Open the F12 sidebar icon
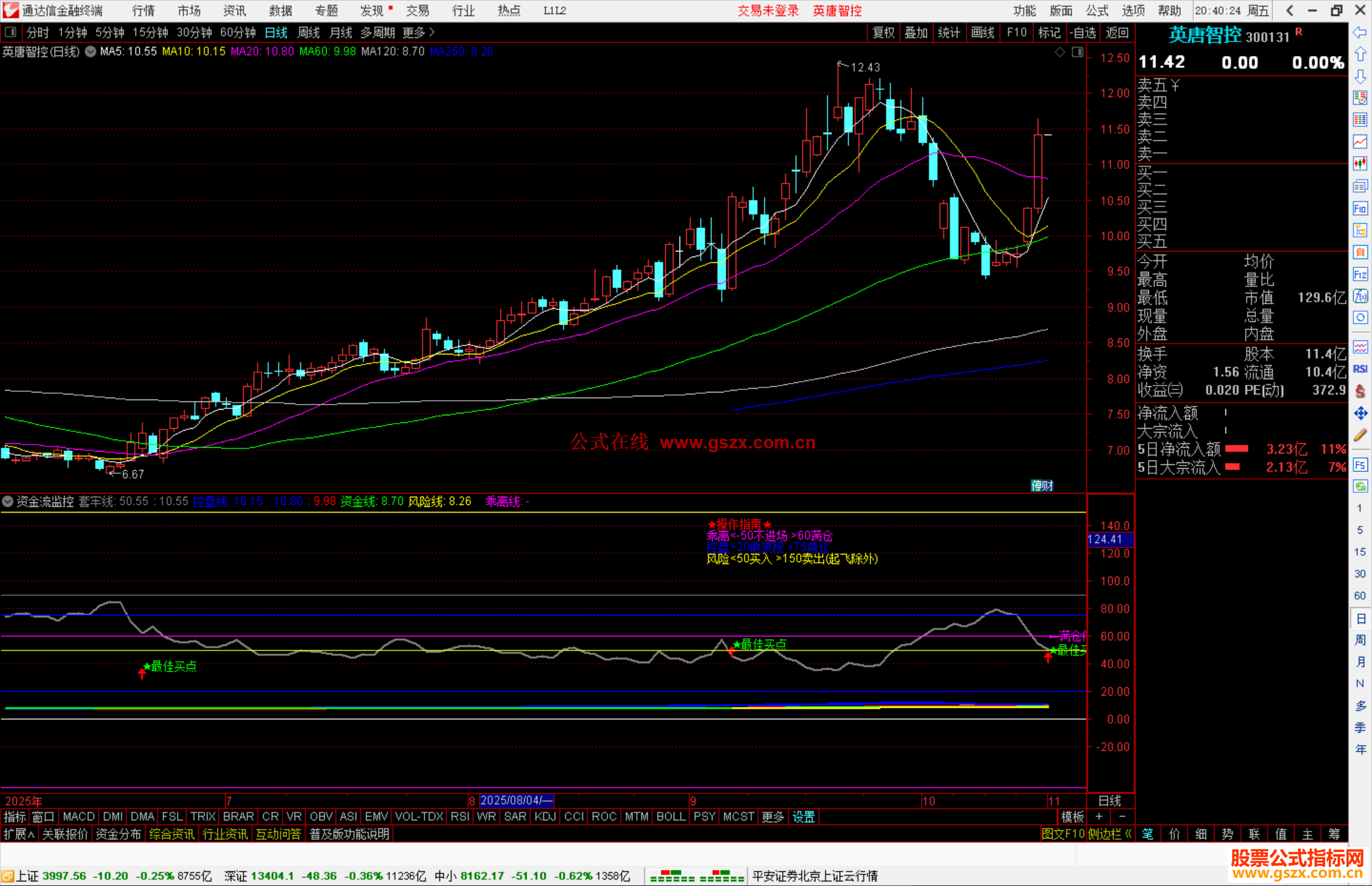1372x886 pixels. pos(1360,274)
